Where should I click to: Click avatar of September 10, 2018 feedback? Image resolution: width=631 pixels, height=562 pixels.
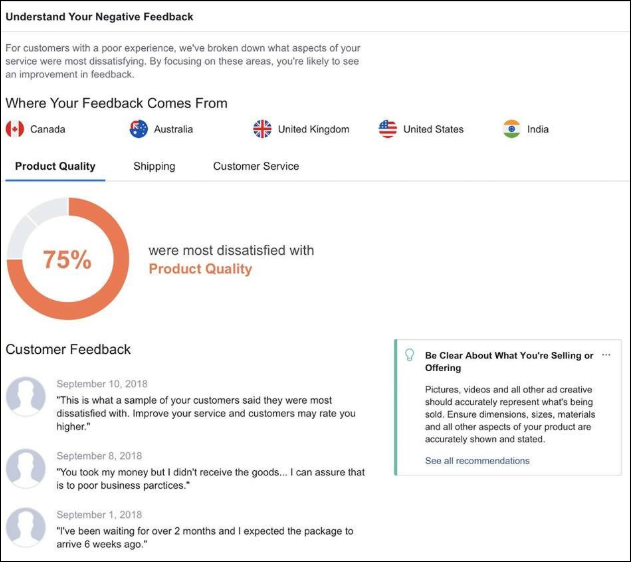point(26,396)
